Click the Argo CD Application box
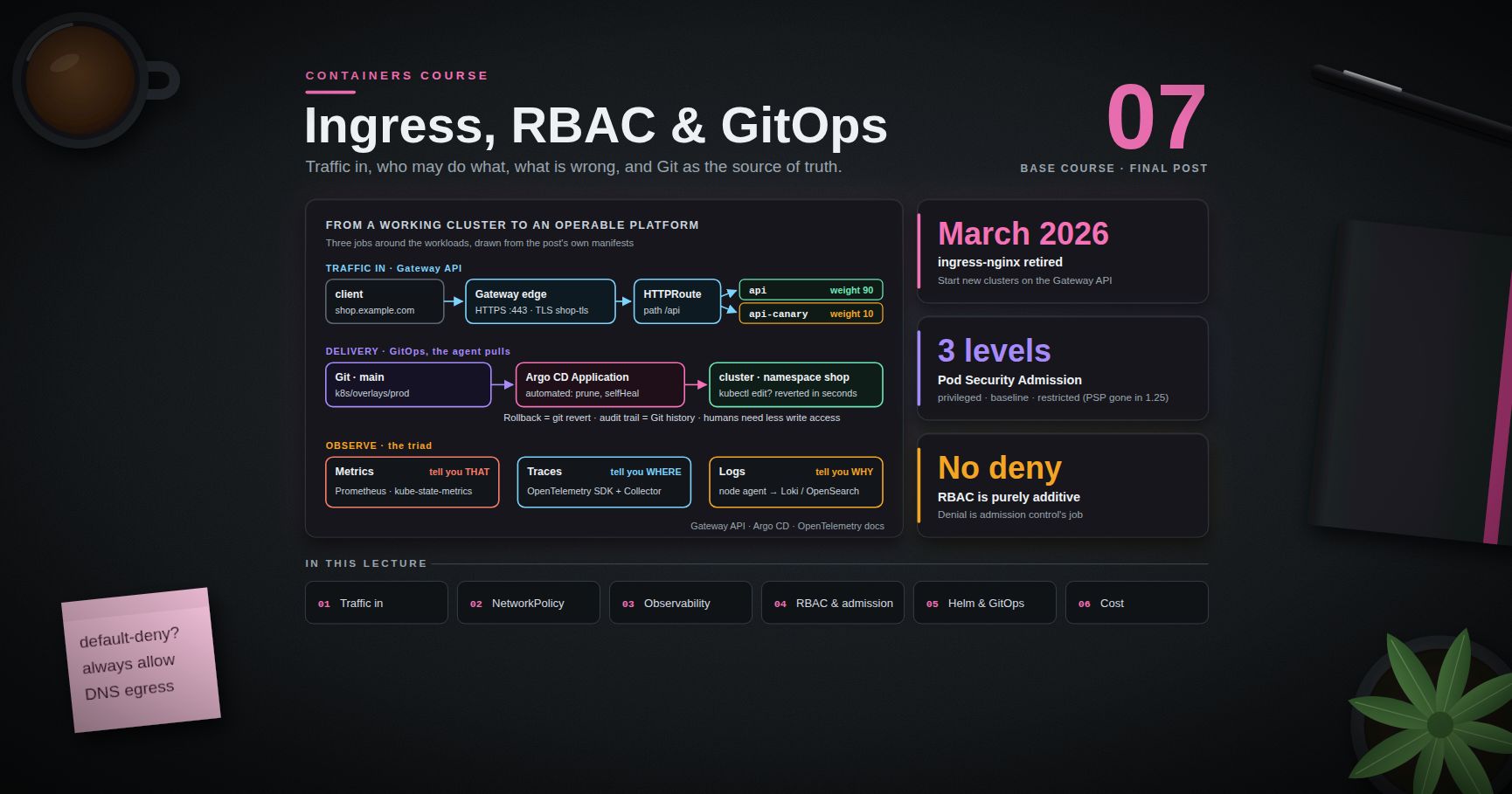This screenshot has width=1512, height=794. point(600,384)
